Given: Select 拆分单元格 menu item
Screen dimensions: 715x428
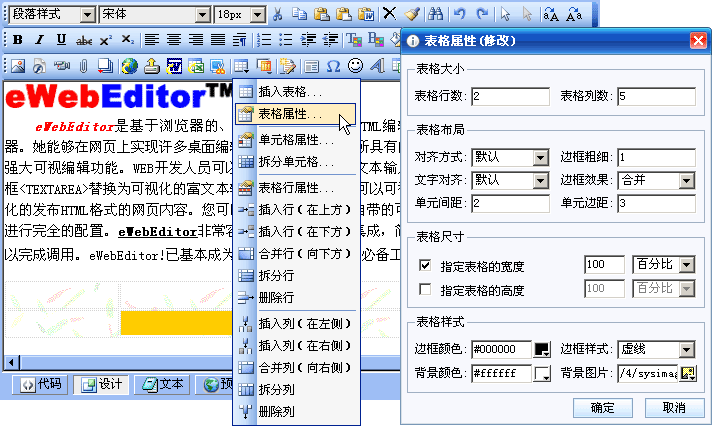Looking at the screenshot, I should [295, 162].
